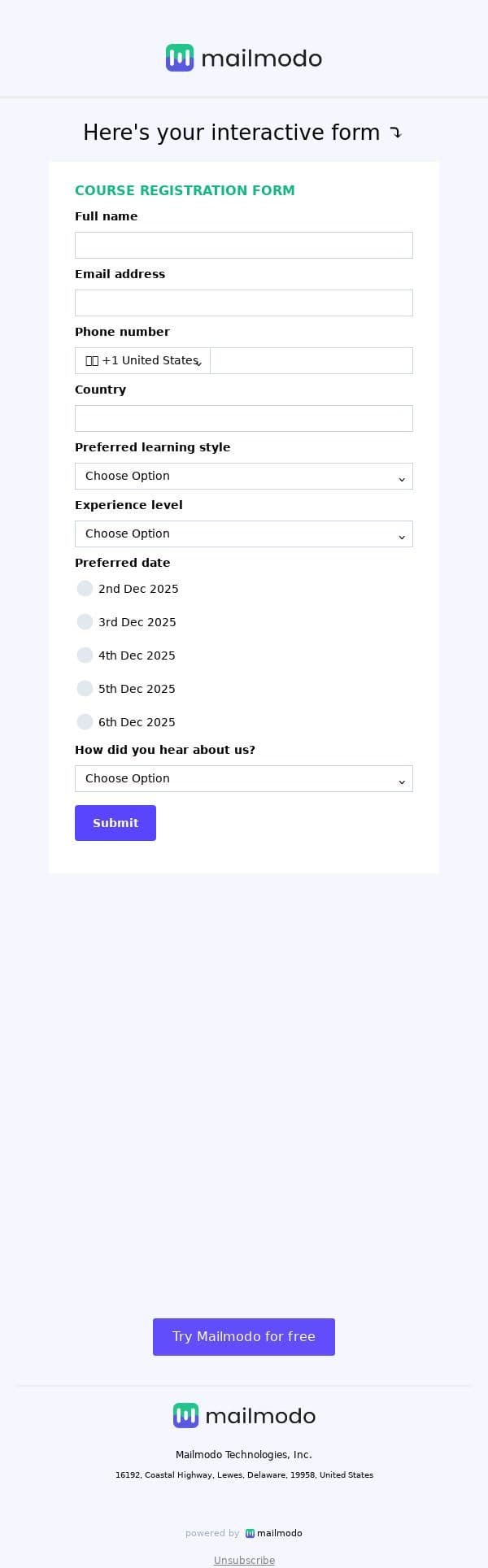
Task: Click the Try Mailmodo for free button
Action: pyautogui.click(x=244, y=1337)
